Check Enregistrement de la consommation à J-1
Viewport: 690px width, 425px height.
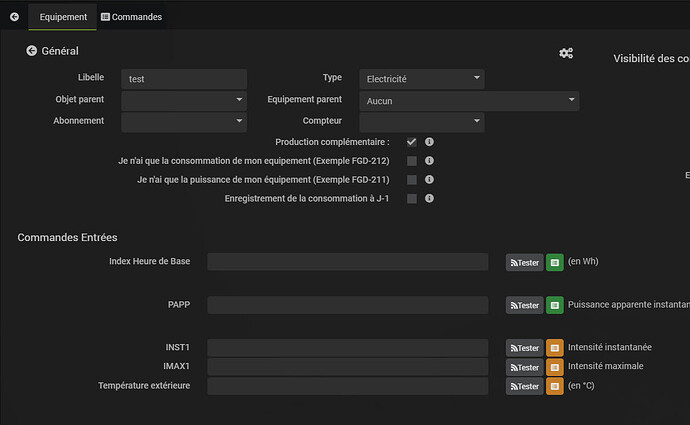point(411,199)
